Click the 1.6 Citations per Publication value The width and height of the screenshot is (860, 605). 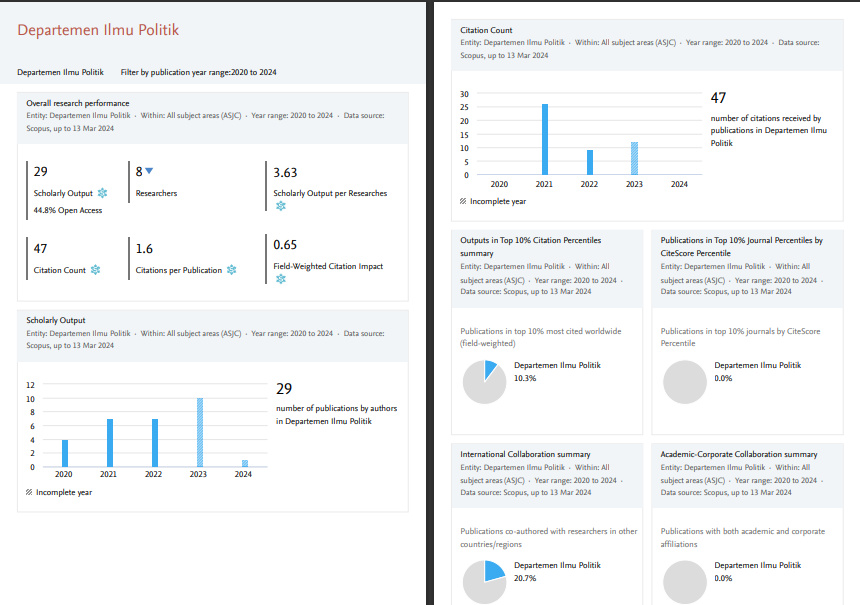click(x=144, y=248)
